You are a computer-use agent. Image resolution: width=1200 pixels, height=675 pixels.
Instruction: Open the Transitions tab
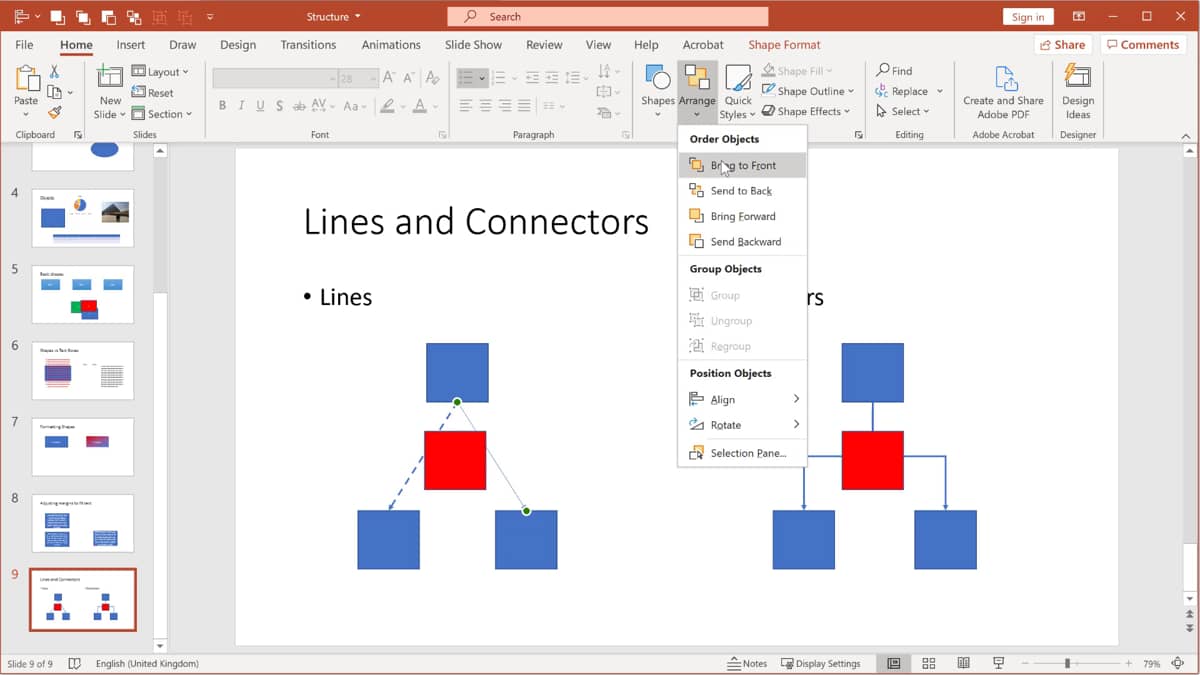click(x=308, y=45)
